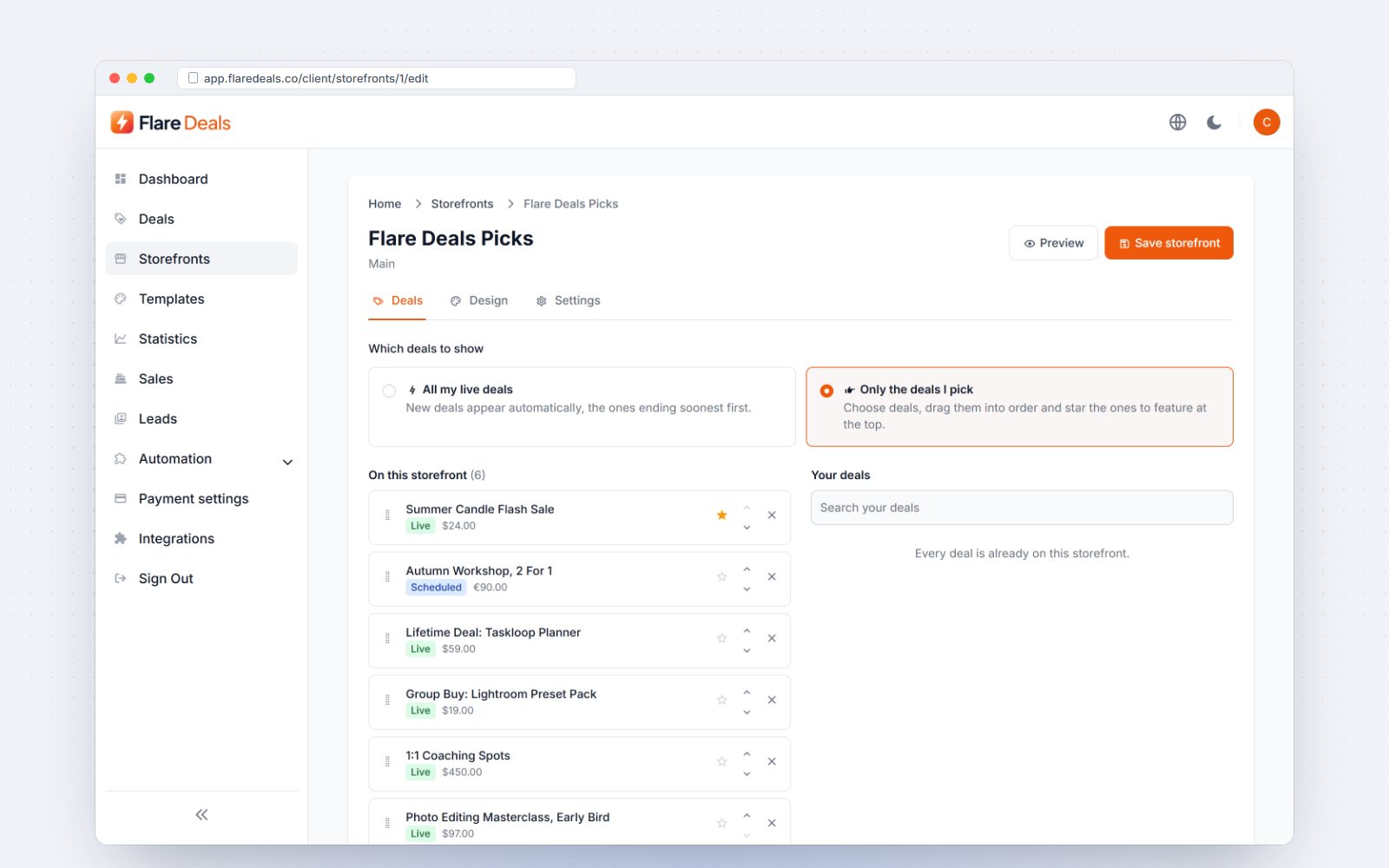Screen dimensions: 1389x868
Task: Click drag handle of Lifetime Deal: Taskloop Planner
Action: pos(387,638)
